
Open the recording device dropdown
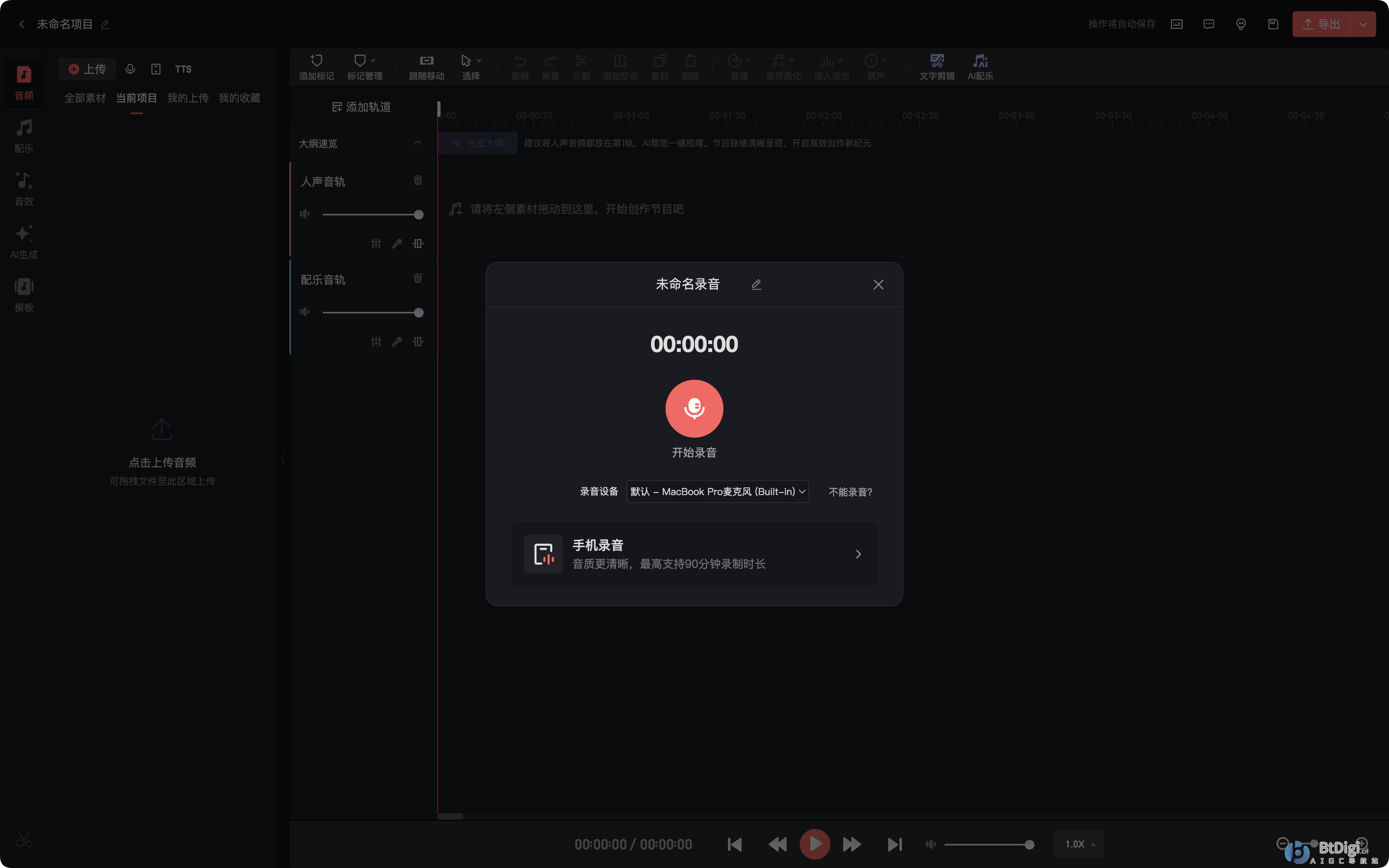[x=717, y=491]
